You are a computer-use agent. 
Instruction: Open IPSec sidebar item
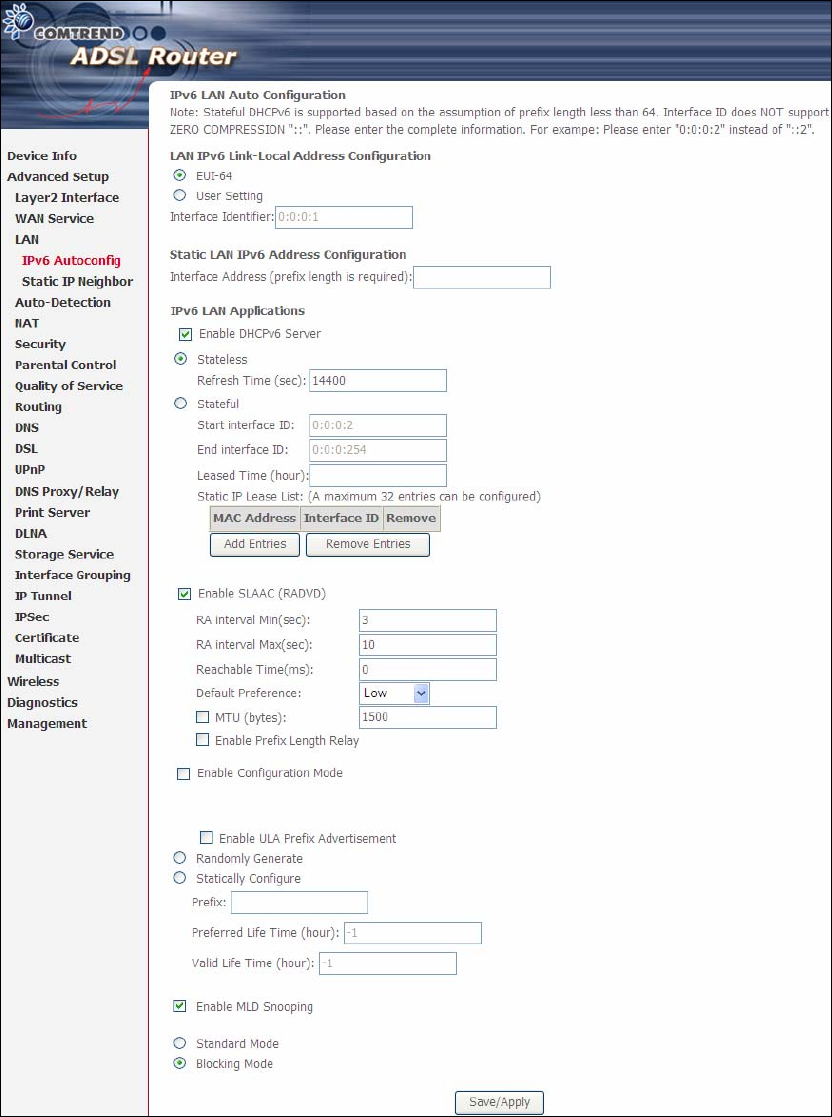[32, 617]
